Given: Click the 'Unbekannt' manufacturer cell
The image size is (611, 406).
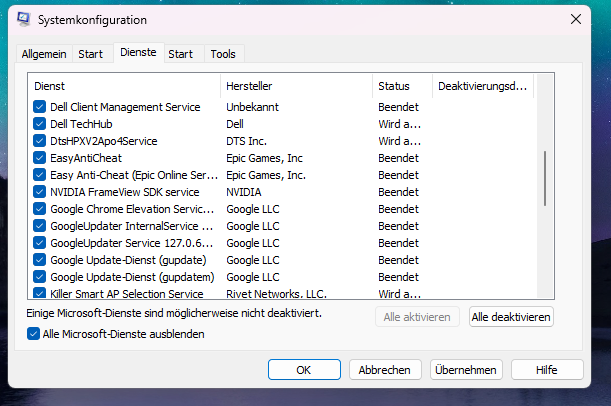Looking at the screenshot, I should pos(253,107).
